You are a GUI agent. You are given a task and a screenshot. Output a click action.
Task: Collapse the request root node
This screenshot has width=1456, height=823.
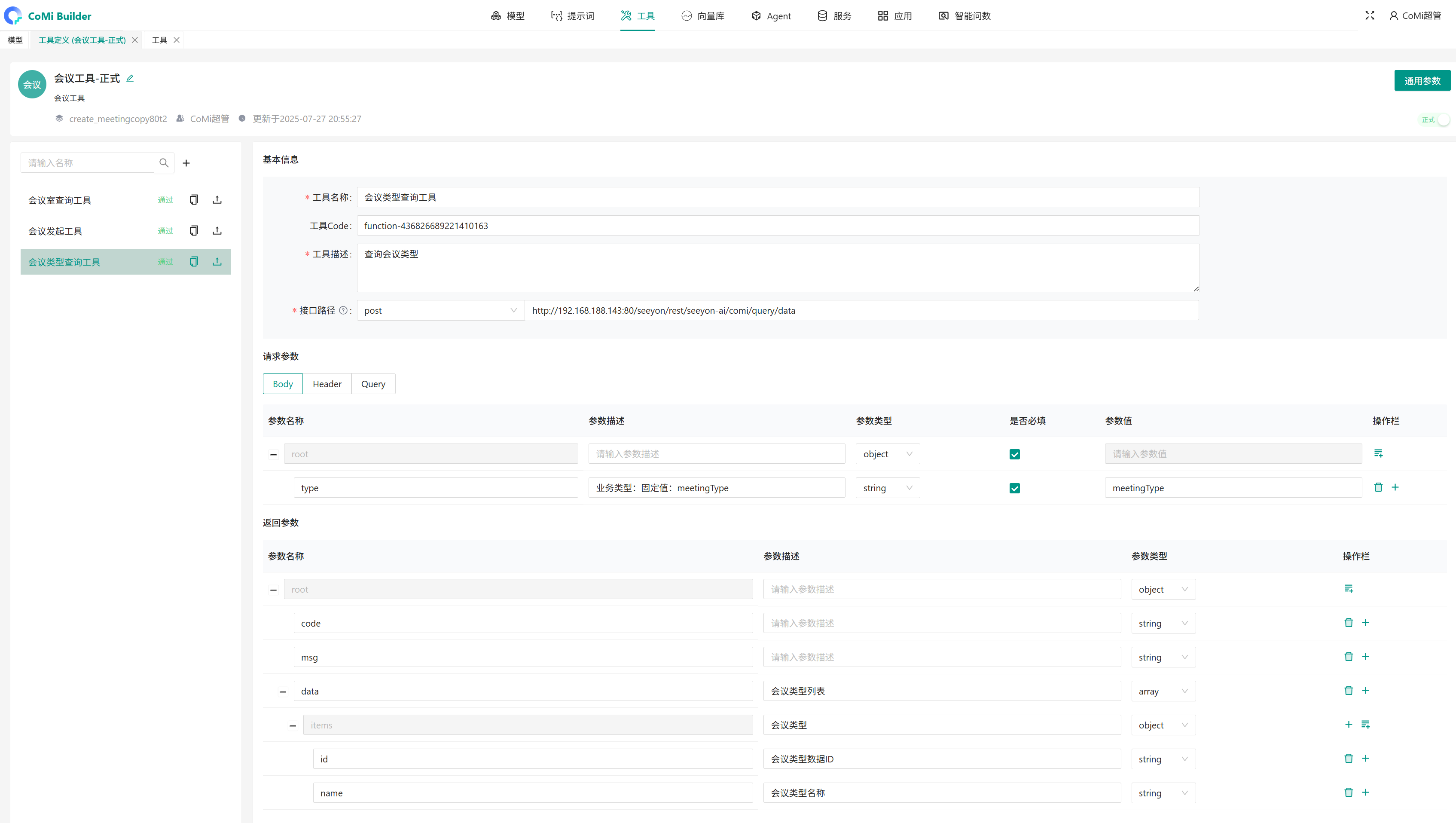[x=274, y=454]
